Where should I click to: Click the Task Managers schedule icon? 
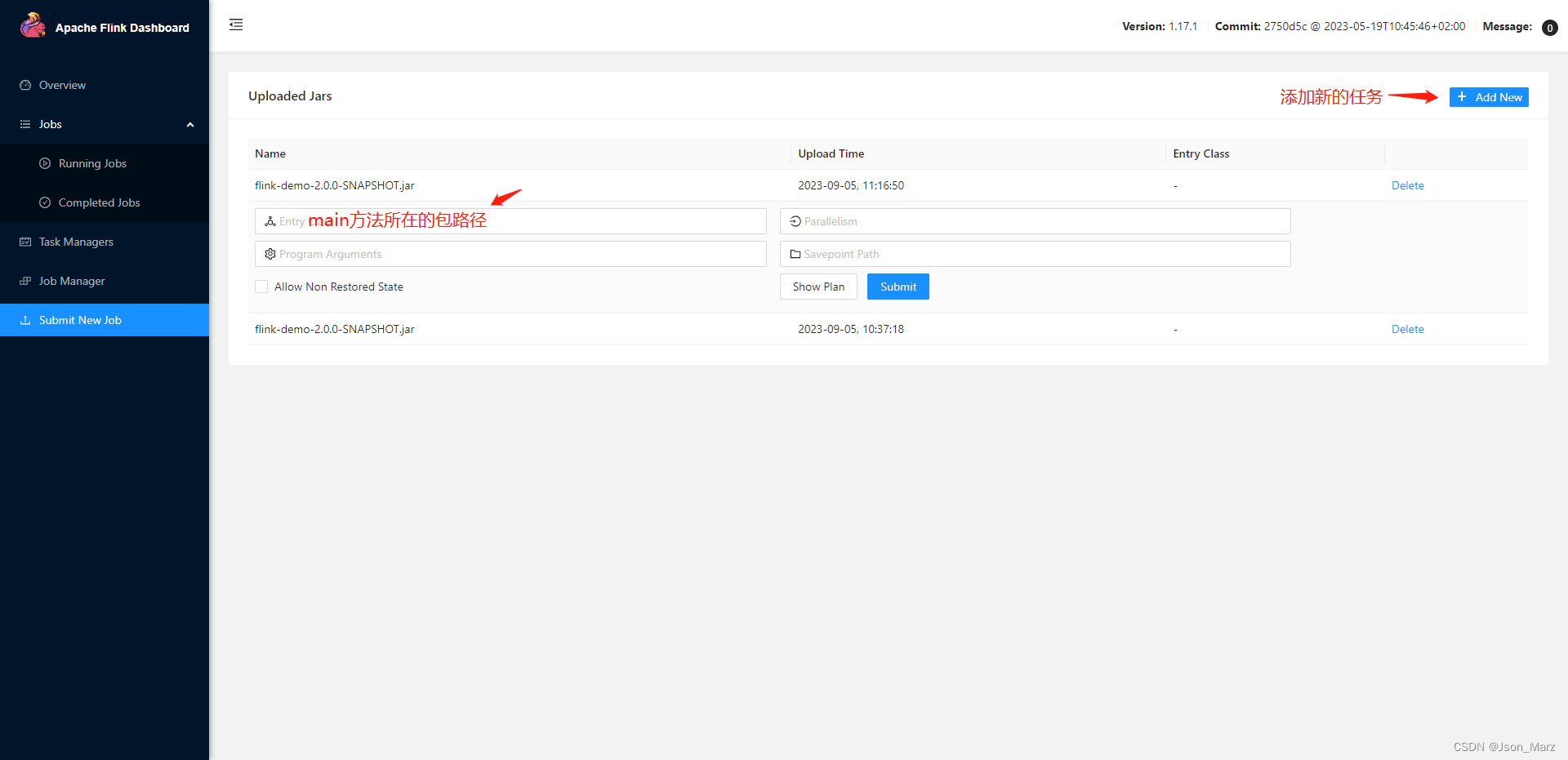[25, 242]
